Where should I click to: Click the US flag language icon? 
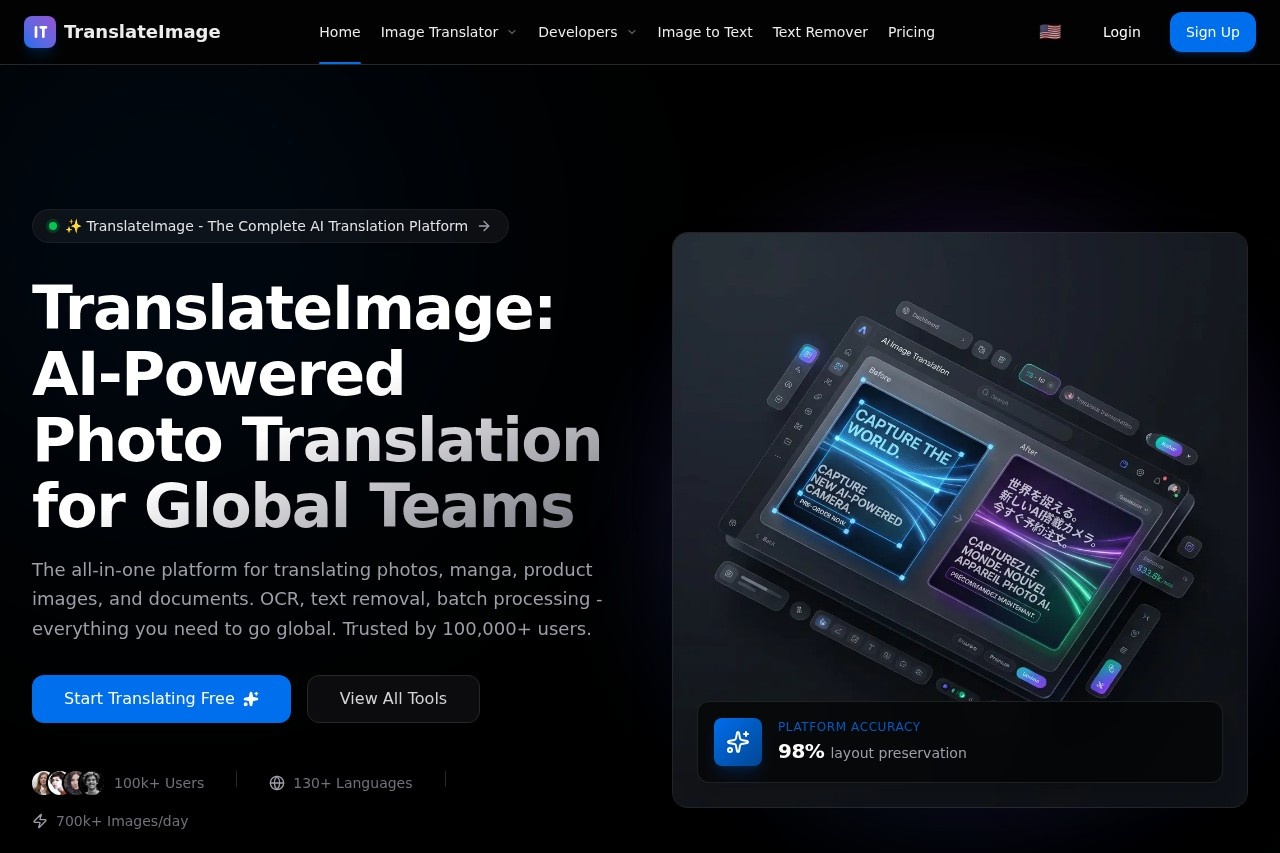[x=1050, y=31]
